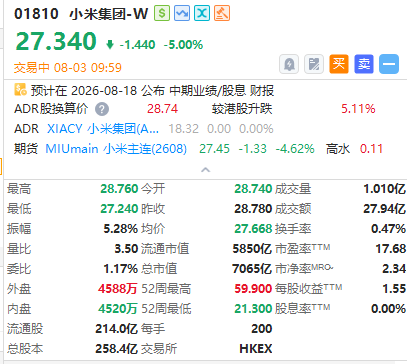Open MIUmain 小米主连(2608) futures link

[x=116, y=149]
